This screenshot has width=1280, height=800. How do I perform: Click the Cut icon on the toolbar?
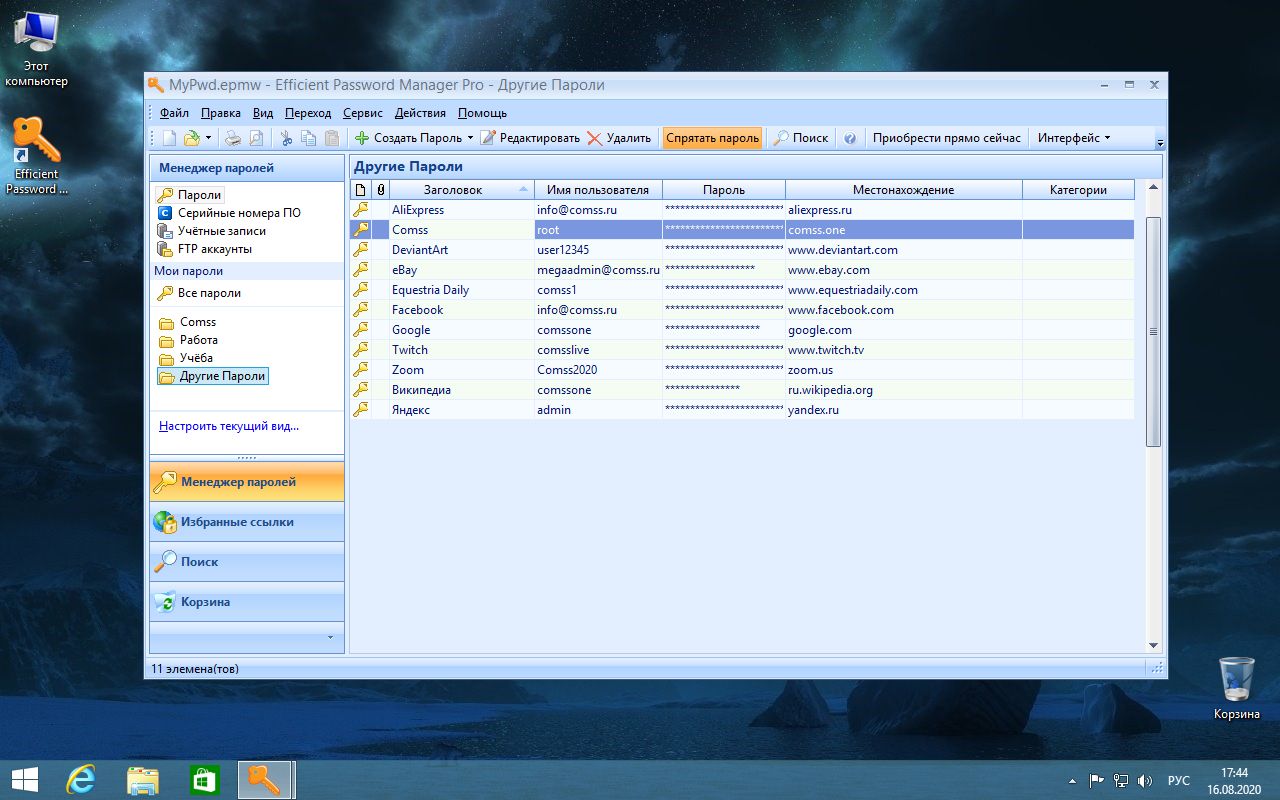pyautogui.click(x=285, y=137)
